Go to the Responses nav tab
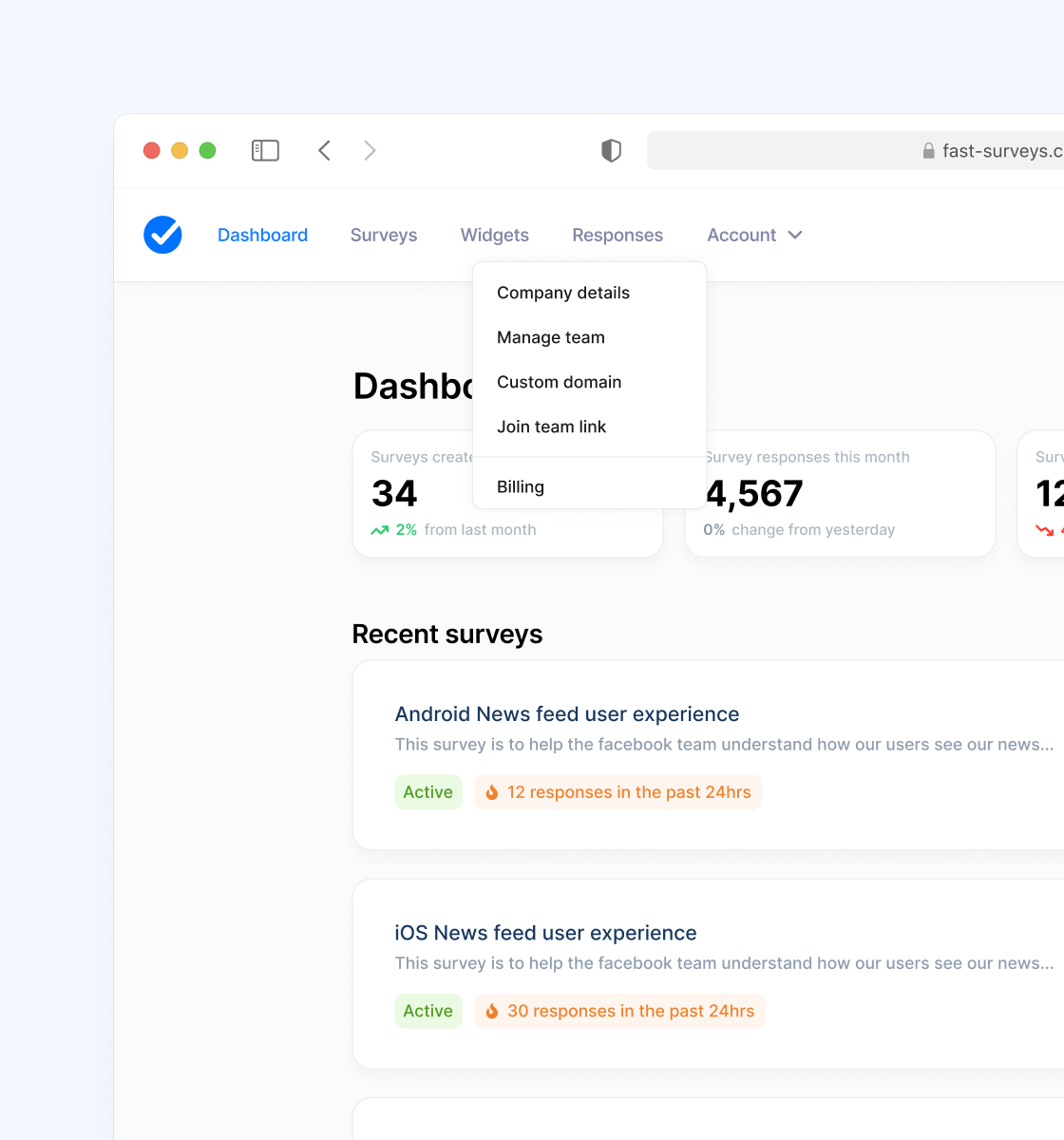 coord(617,235)
